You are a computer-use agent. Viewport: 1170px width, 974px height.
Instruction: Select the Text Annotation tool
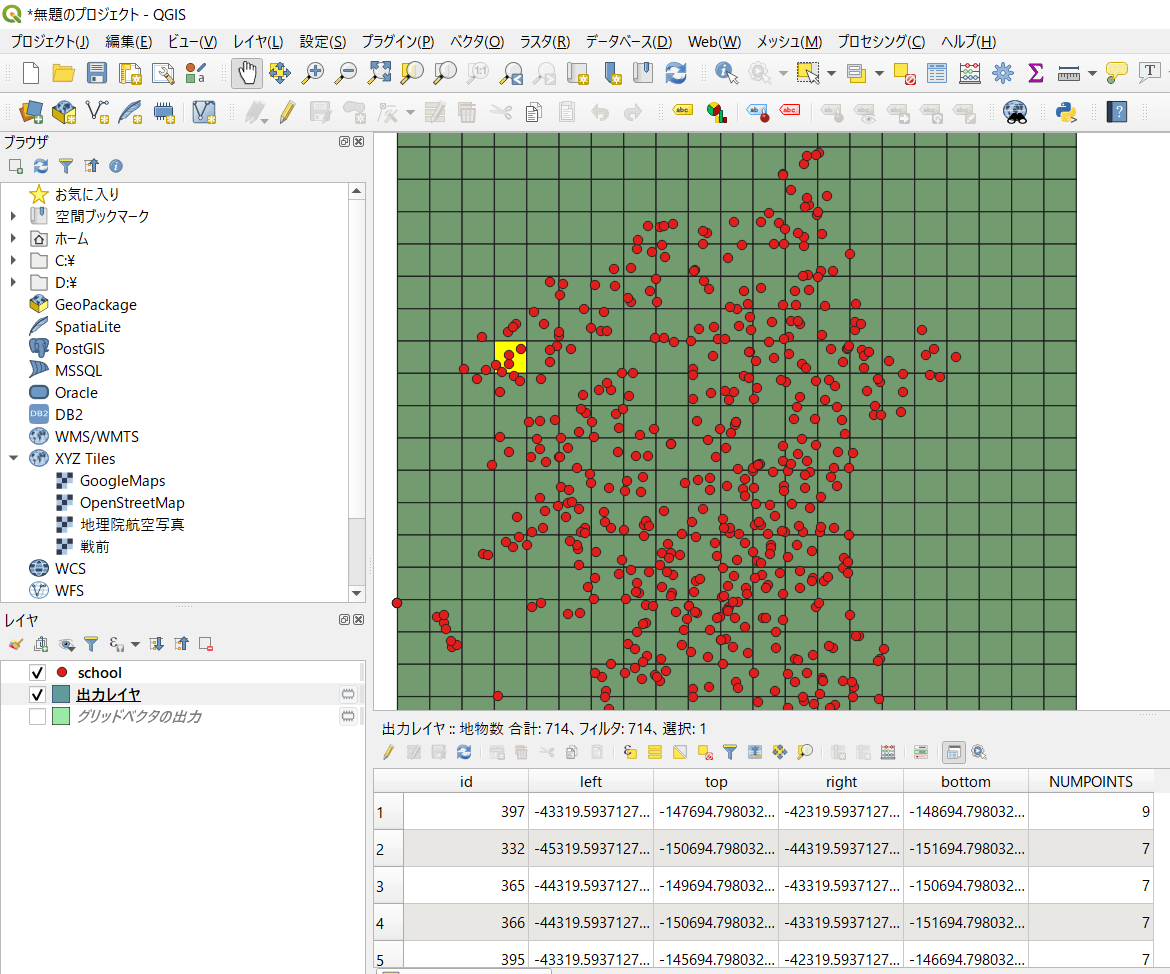[x=1150, y=73]
